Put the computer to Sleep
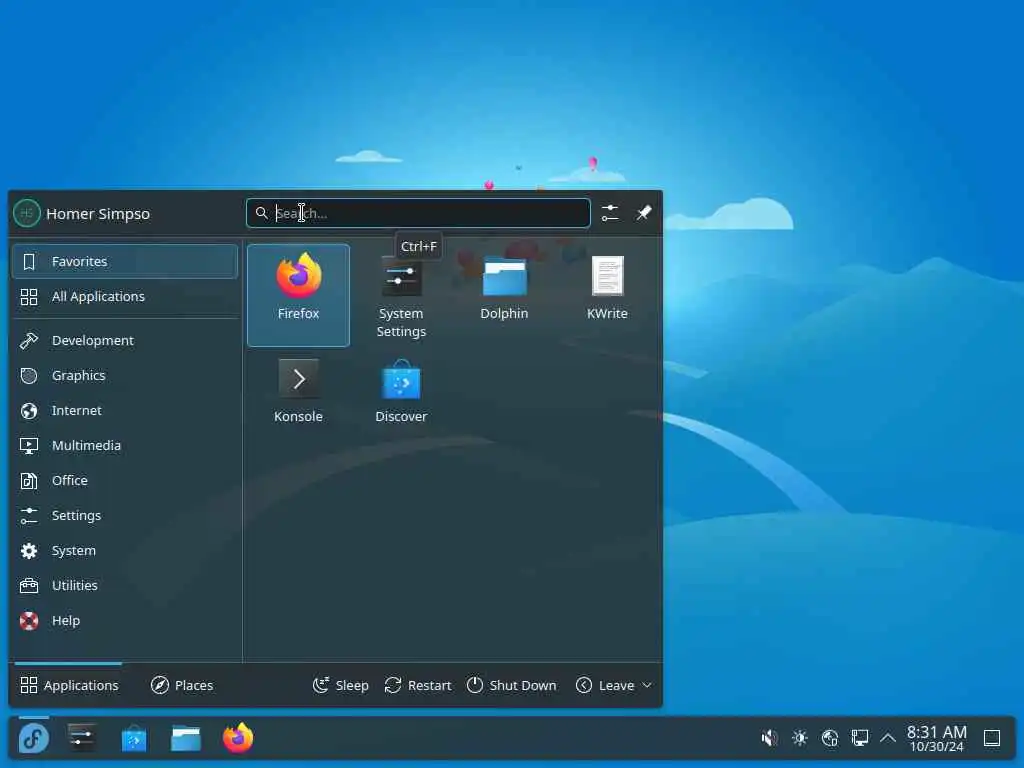This screenshot has width=1024, height=768. [x=340, y=685]
